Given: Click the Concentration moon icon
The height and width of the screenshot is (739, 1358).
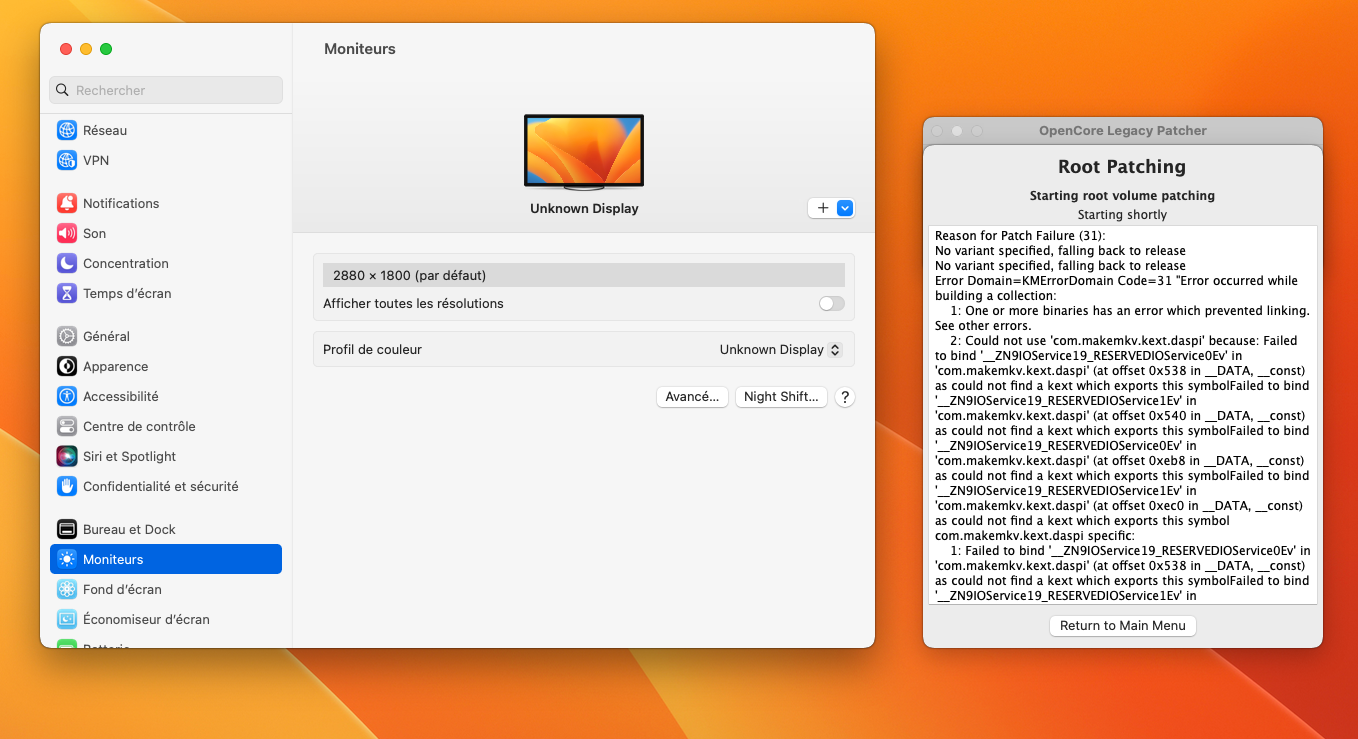Looking at the screenshot, I should coord(67,263).
